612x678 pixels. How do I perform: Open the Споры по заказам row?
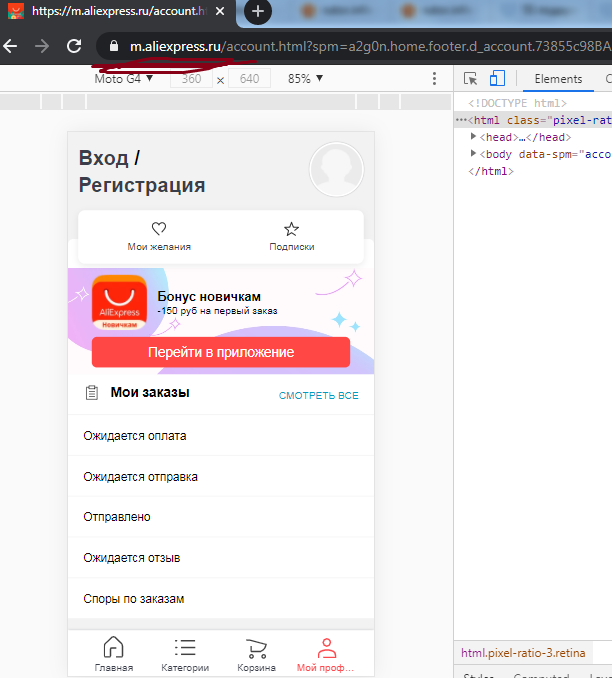point(221,598)
